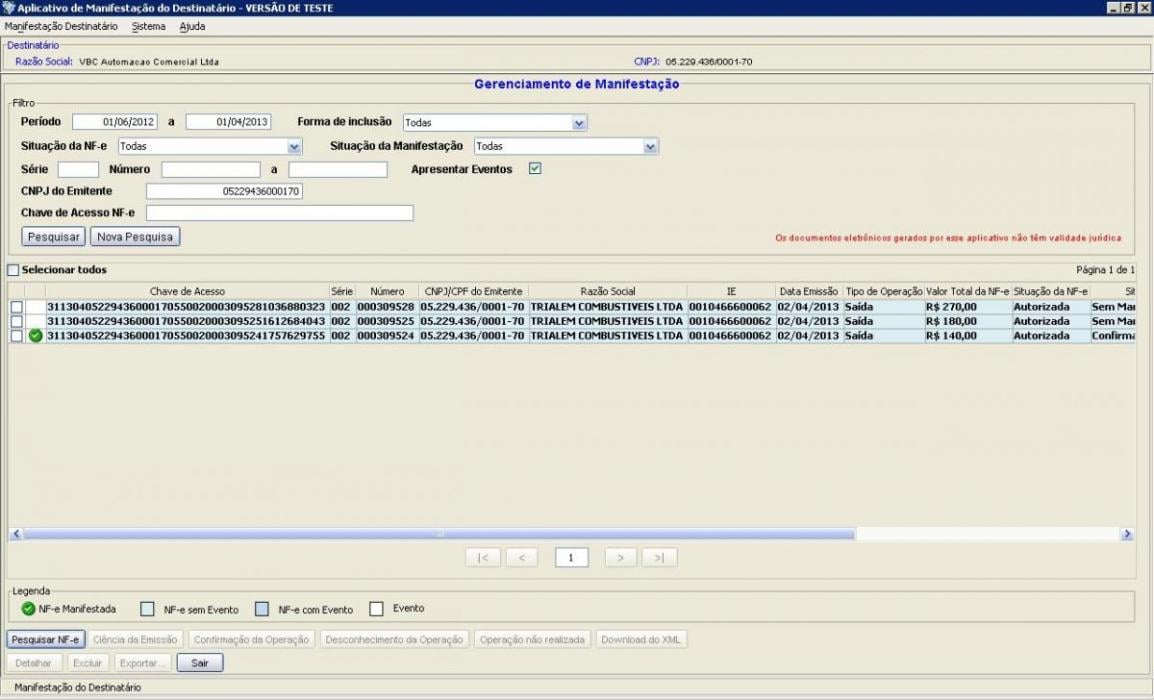Image resolution: width=1154 pixels, height=700 pixels.
Task: Click the horizontal scrollbar thumb of the table
Action: point(439,534)
